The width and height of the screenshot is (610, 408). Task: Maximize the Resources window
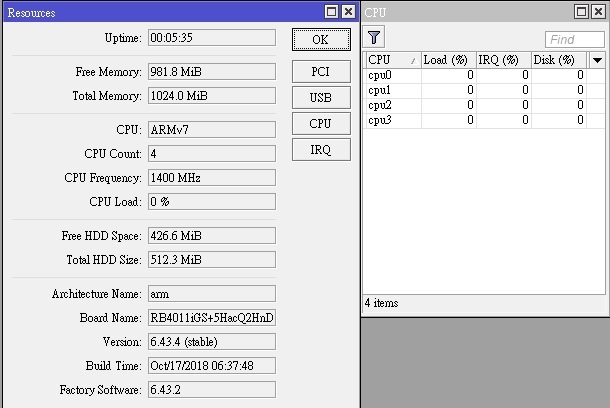[331, 12]
